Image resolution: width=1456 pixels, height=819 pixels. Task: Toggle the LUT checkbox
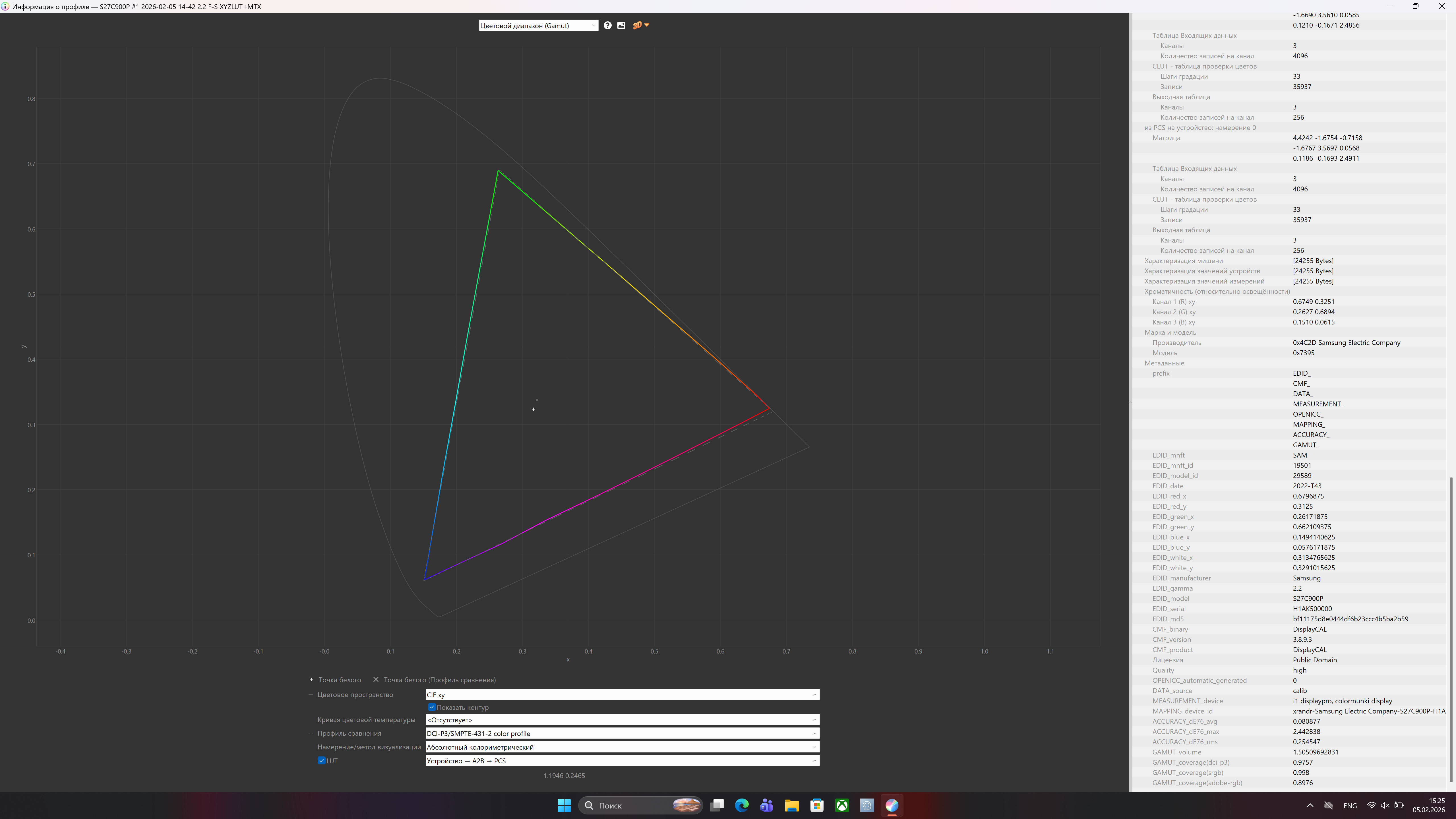322,761
